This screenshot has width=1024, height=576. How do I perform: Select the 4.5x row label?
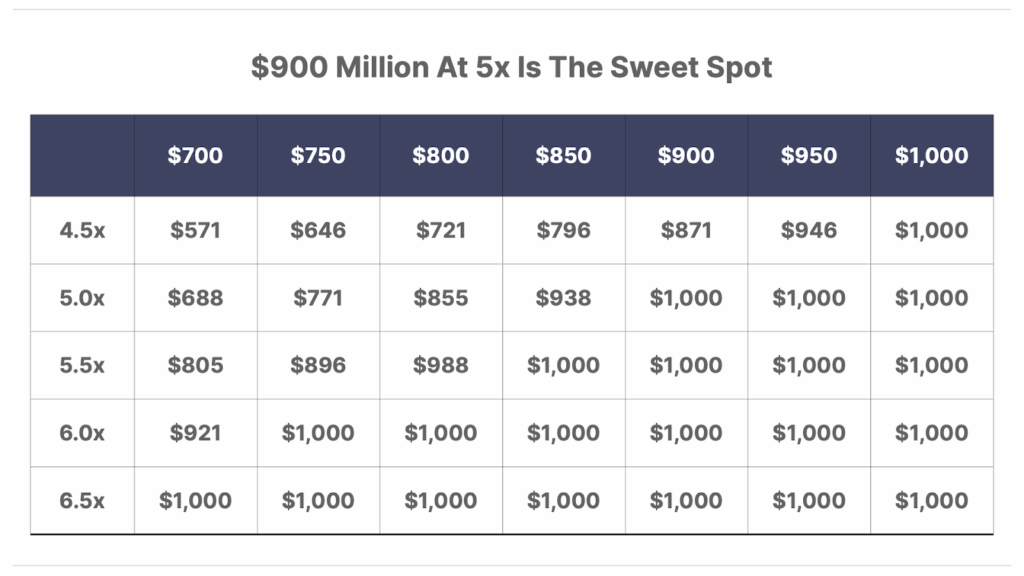point(82,231)
